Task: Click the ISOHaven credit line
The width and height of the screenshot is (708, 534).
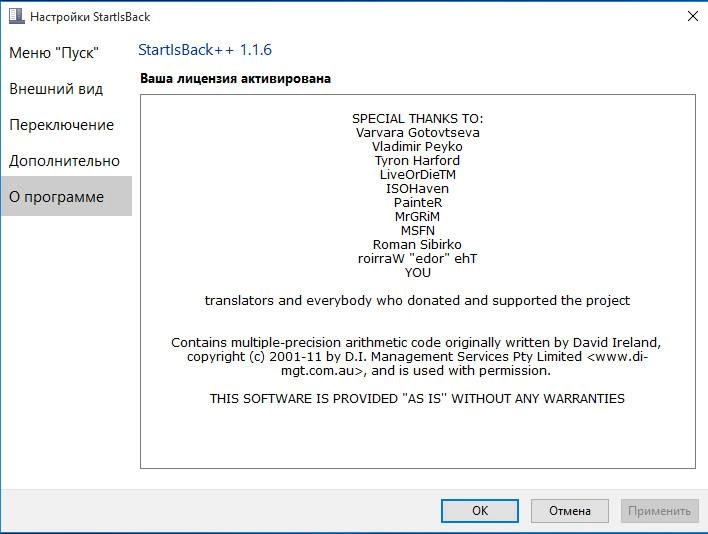Action: (417, 189)
